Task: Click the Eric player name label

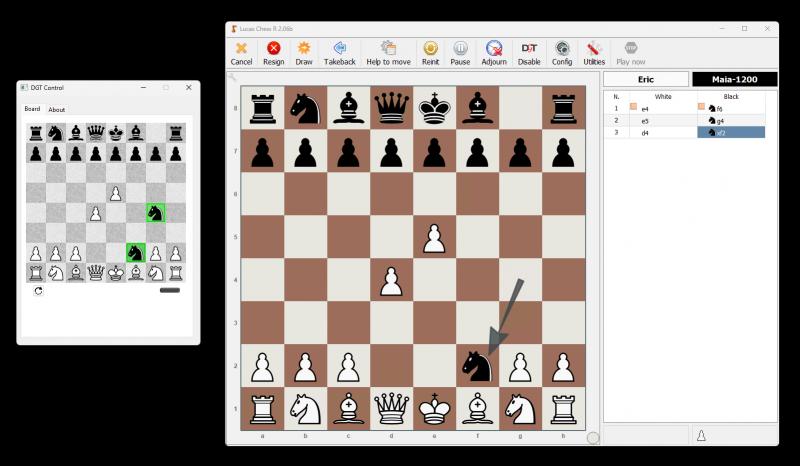Action: 646,79
